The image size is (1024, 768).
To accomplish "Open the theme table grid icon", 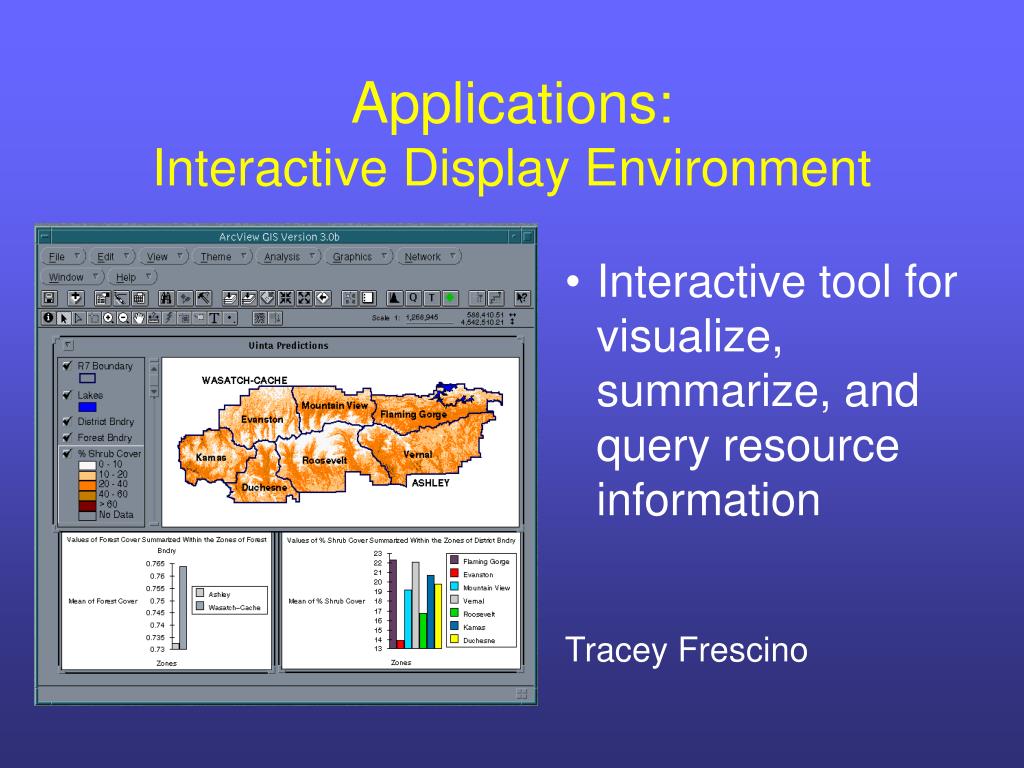I will coord(139,298).
